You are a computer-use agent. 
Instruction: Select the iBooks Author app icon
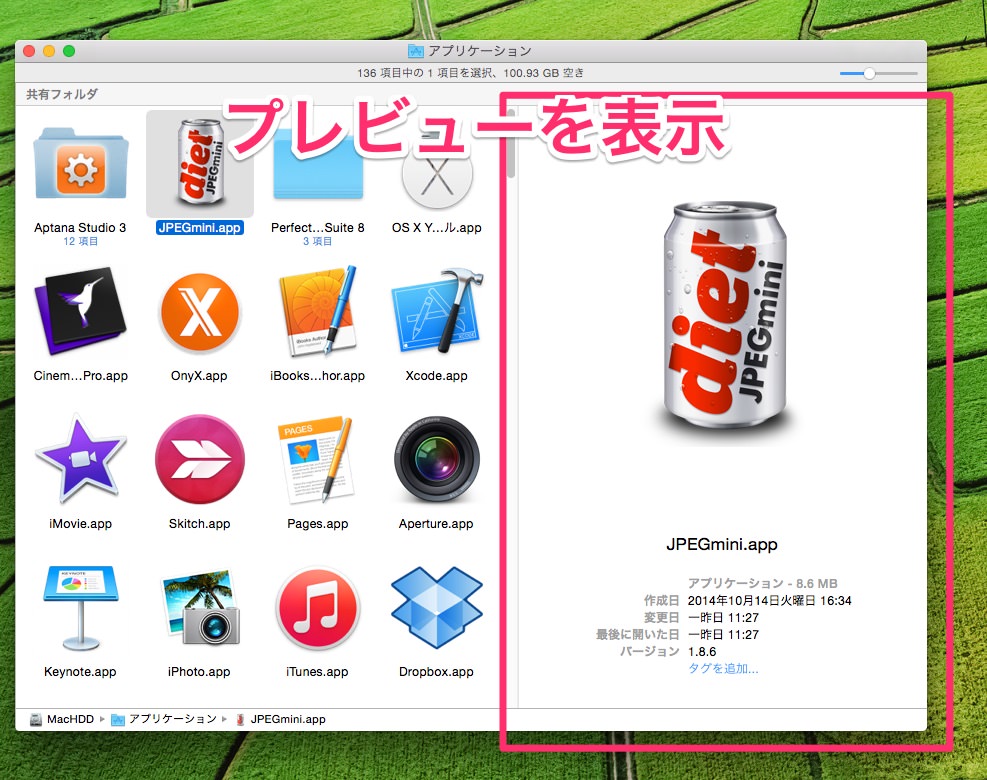318,310
